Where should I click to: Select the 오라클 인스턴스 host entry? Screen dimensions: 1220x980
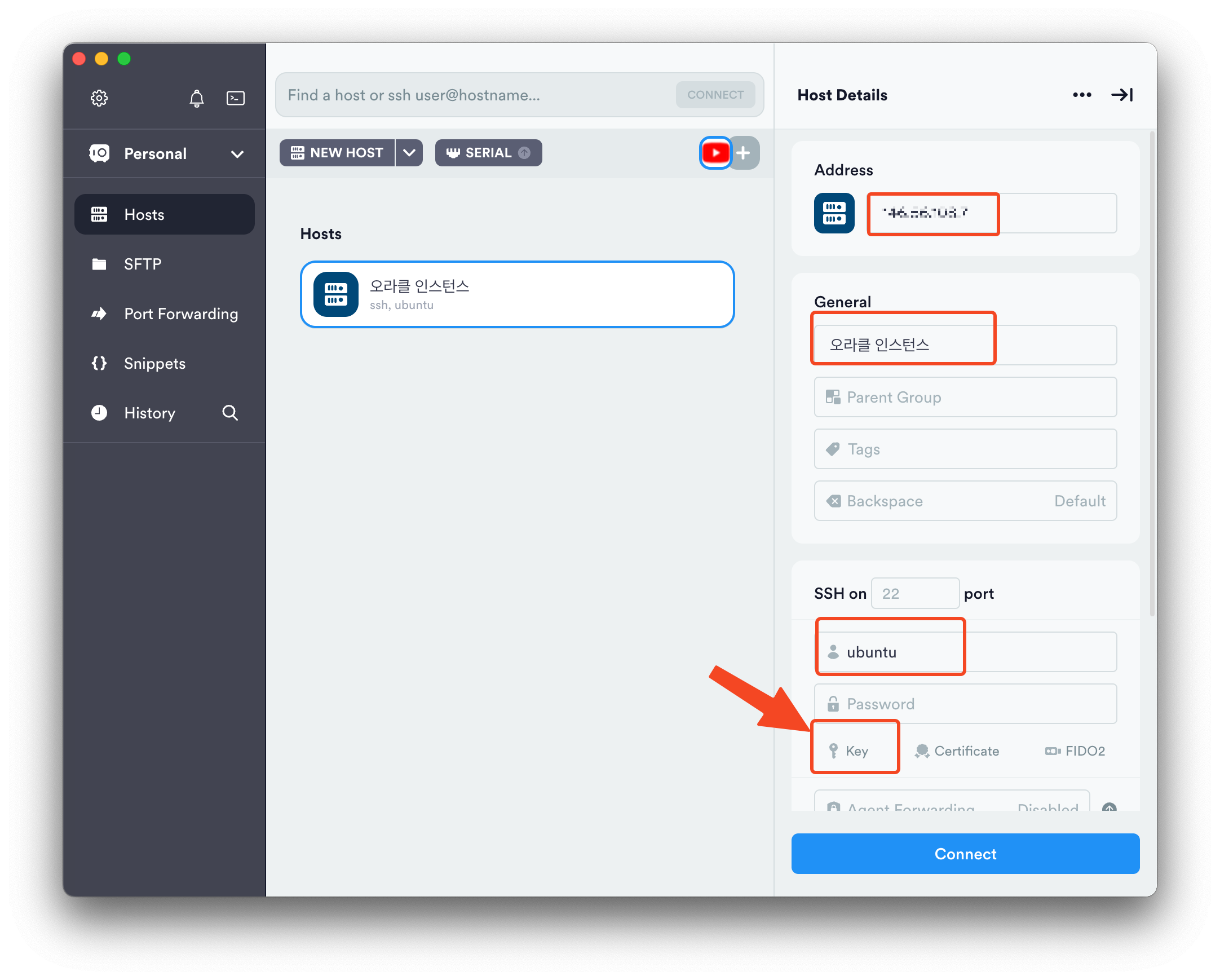[516, 294]
